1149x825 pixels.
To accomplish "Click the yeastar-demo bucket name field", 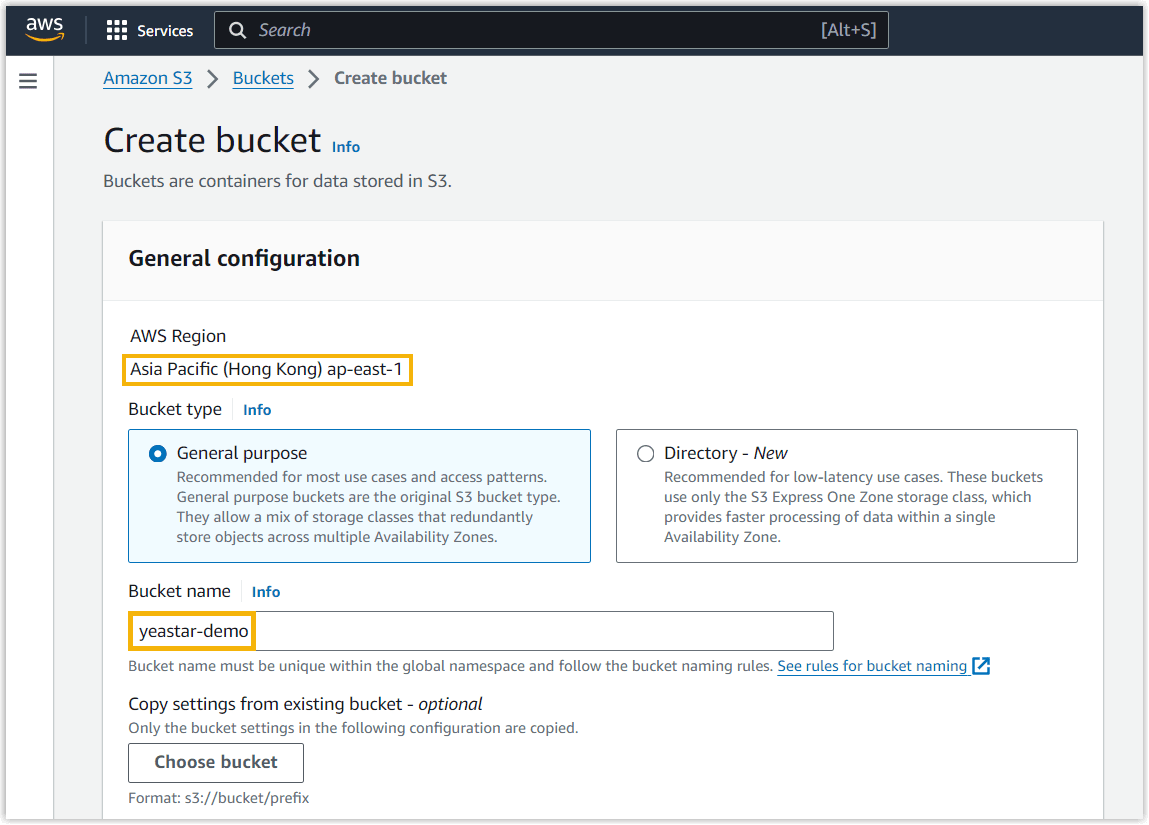I will point(480,631).
